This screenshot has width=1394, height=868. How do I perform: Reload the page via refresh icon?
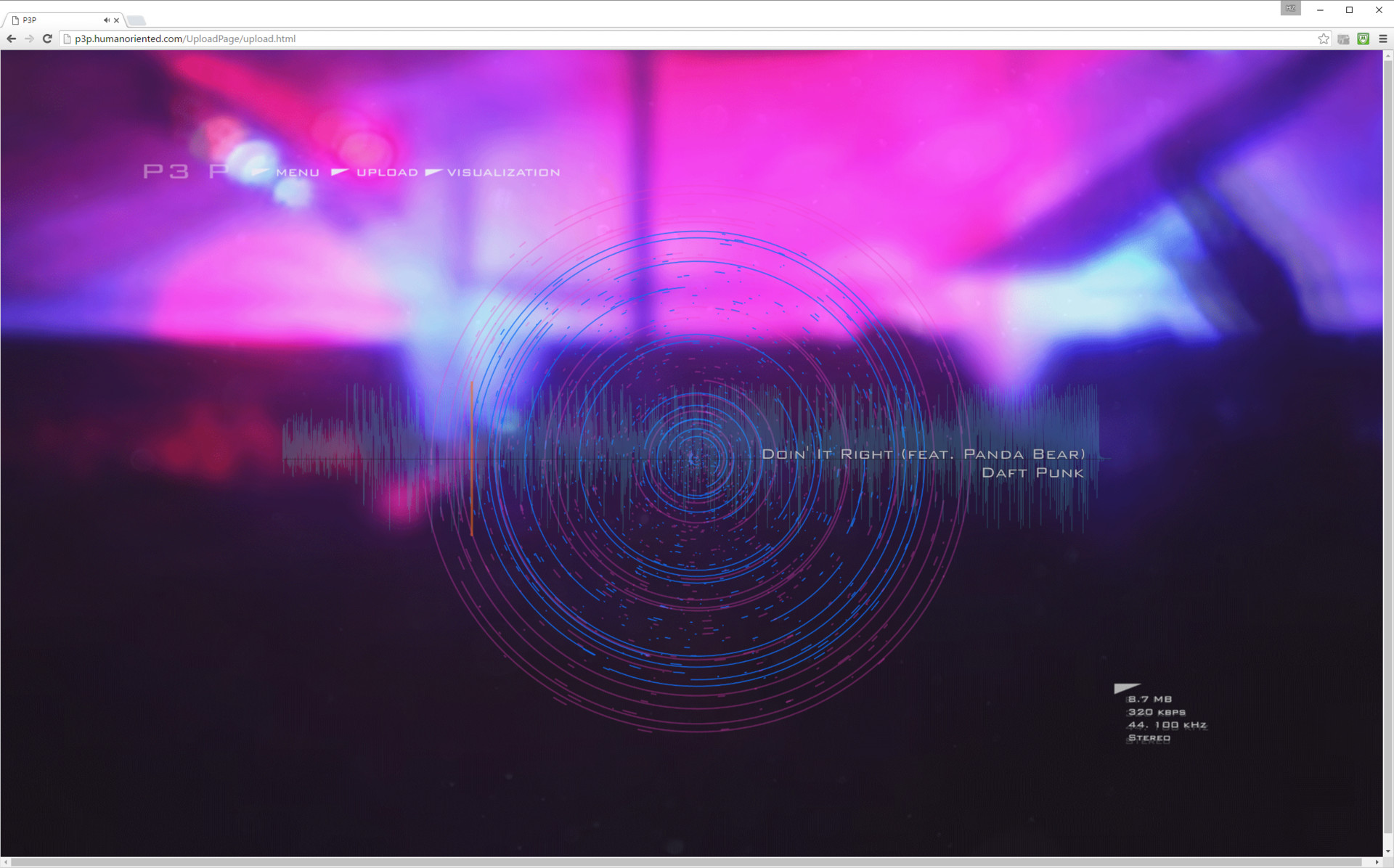coord(47,38)
